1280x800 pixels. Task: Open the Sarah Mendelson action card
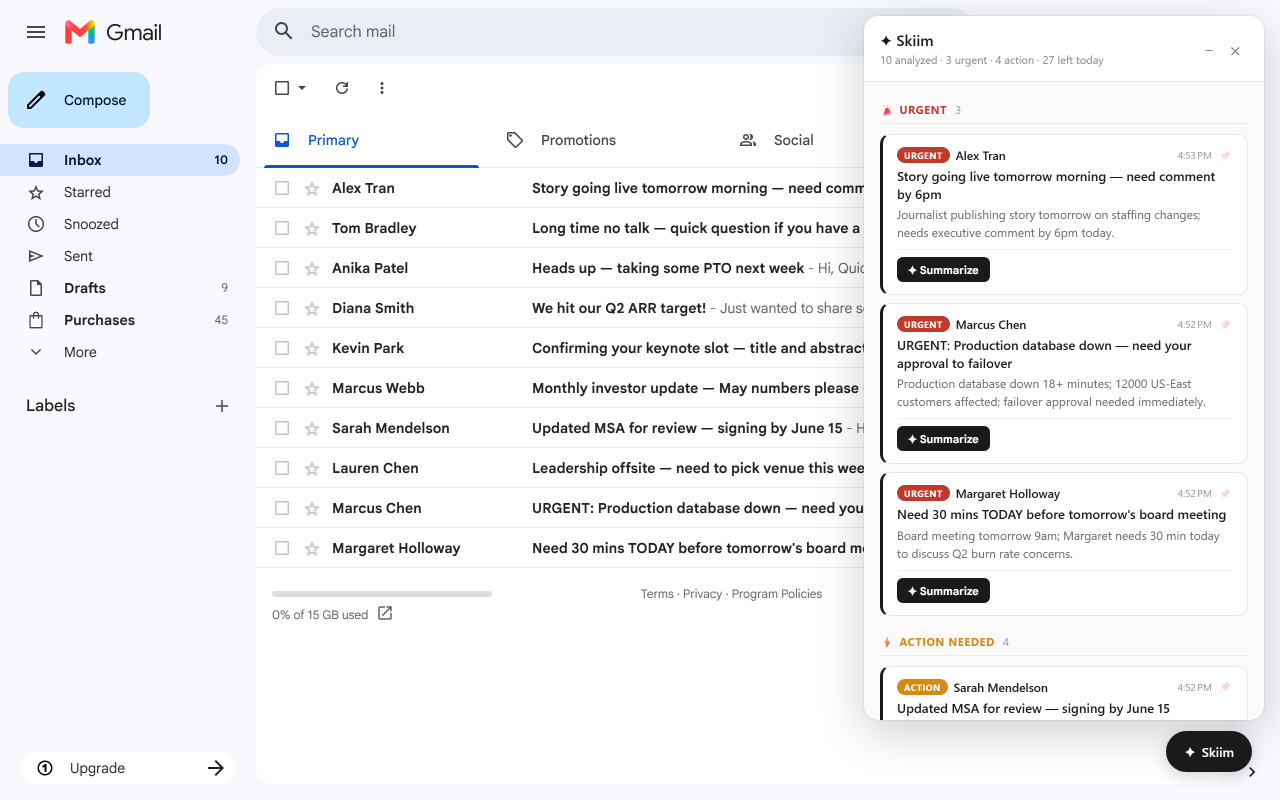pos(1064,694)
